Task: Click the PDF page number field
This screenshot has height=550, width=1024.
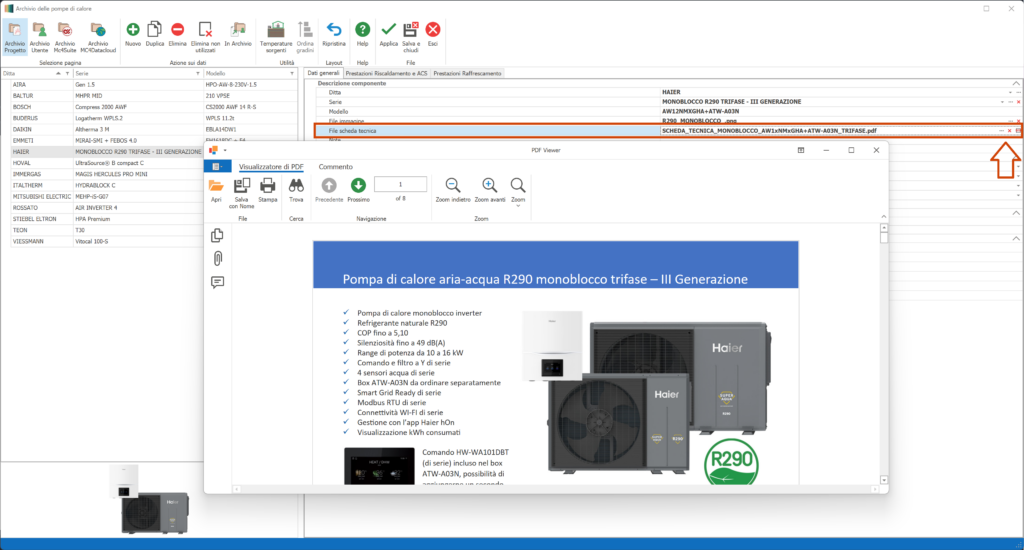Action: [x=401, y=184]
